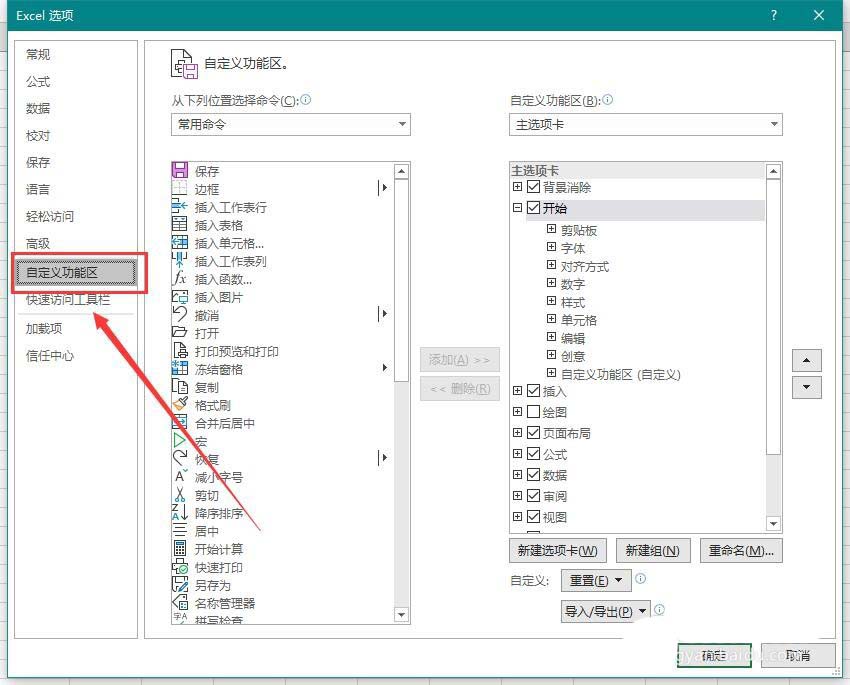The height and width of the screenshot is (685, 850).
Task: Select the 降序排序 command icon
Action: point(179,512)
